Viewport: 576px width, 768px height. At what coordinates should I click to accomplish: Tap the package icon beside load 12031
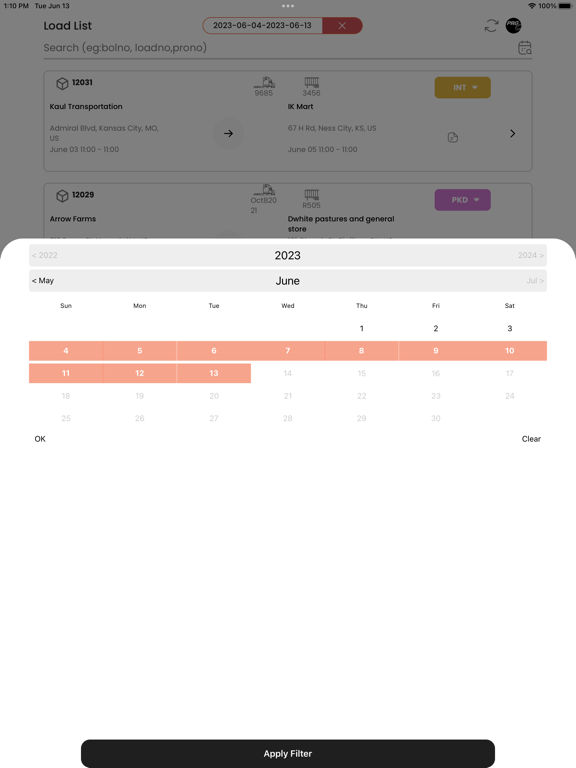click(62, 84)
